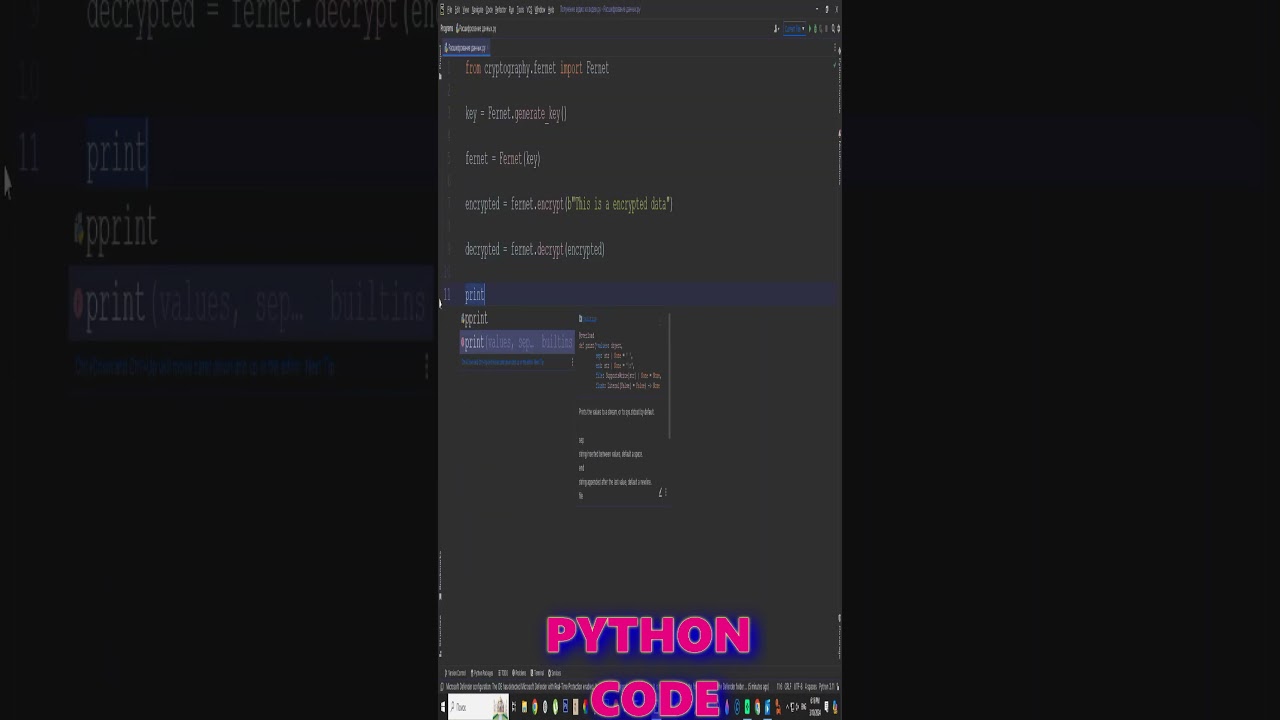Click the project breadcrumb file name
The image size is (1280, 720).
tap(477, 29)
